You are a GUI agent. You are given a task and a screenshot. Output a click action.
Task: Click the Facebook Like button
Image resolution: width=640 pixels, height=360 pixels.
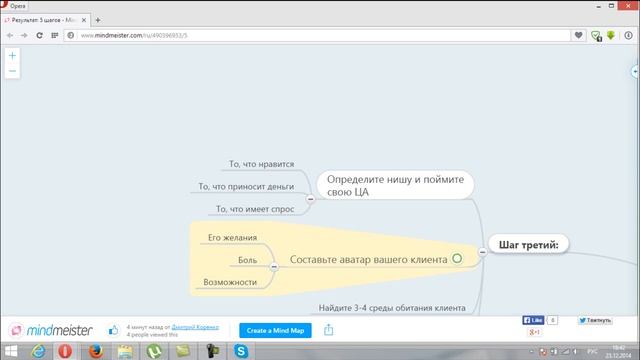(x=533, y=320)
